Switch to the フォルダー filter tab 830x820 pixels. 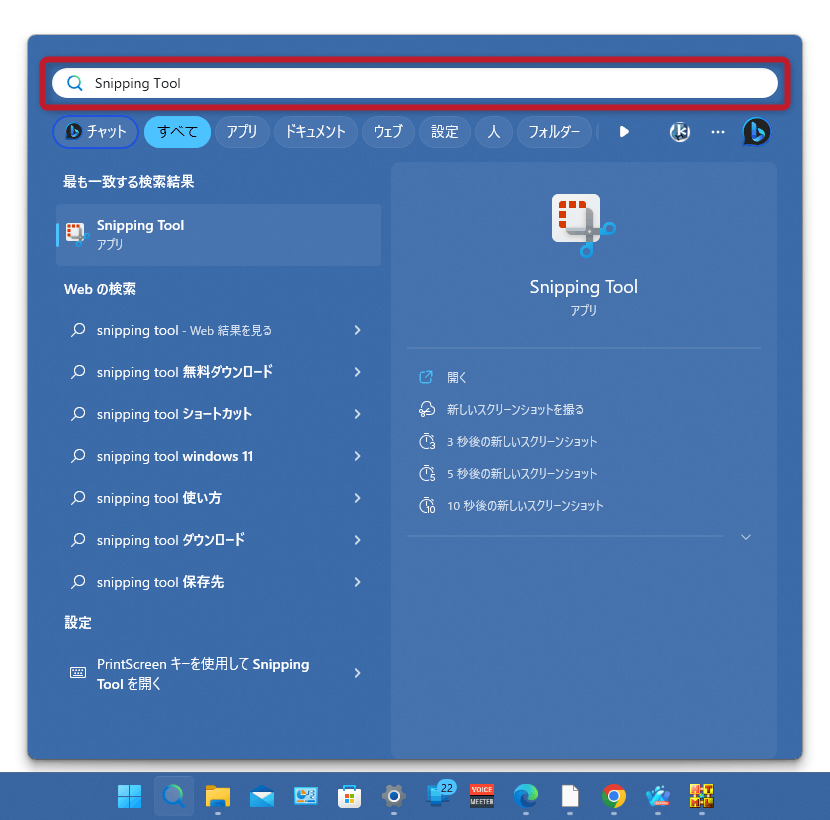[554, 132]
